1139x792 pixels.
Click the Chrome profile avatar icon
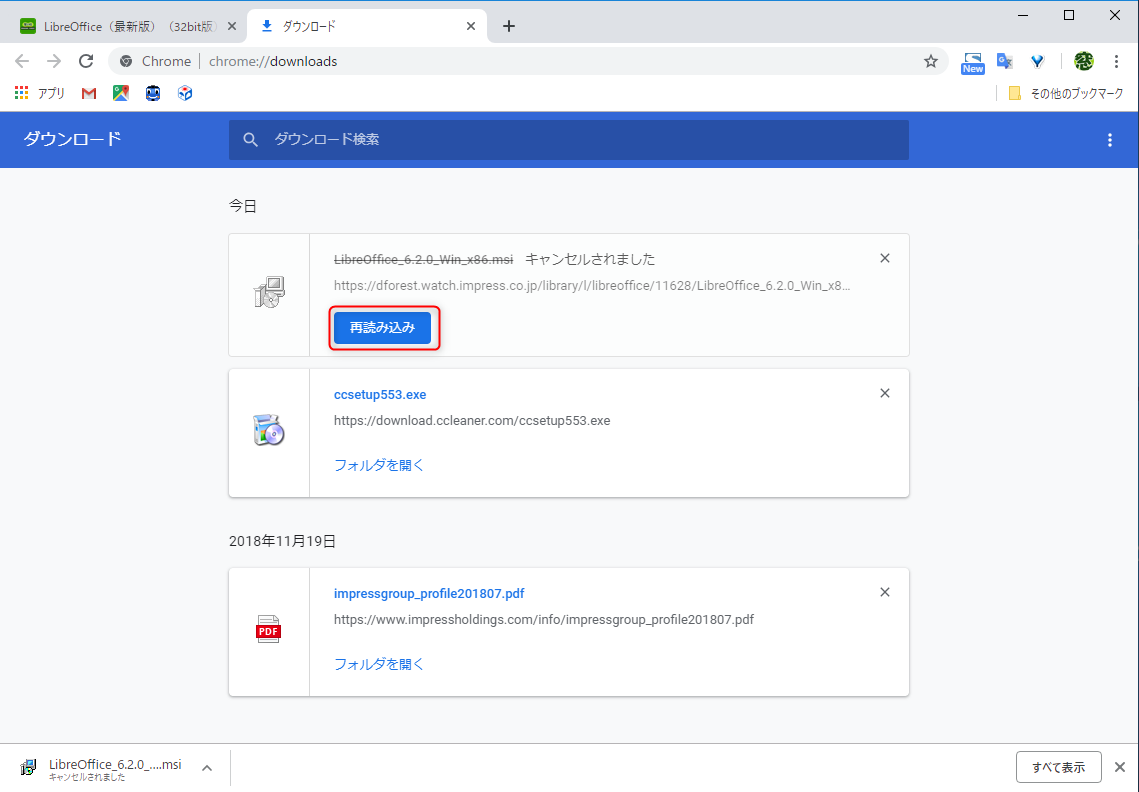[x=1083, y=61]
